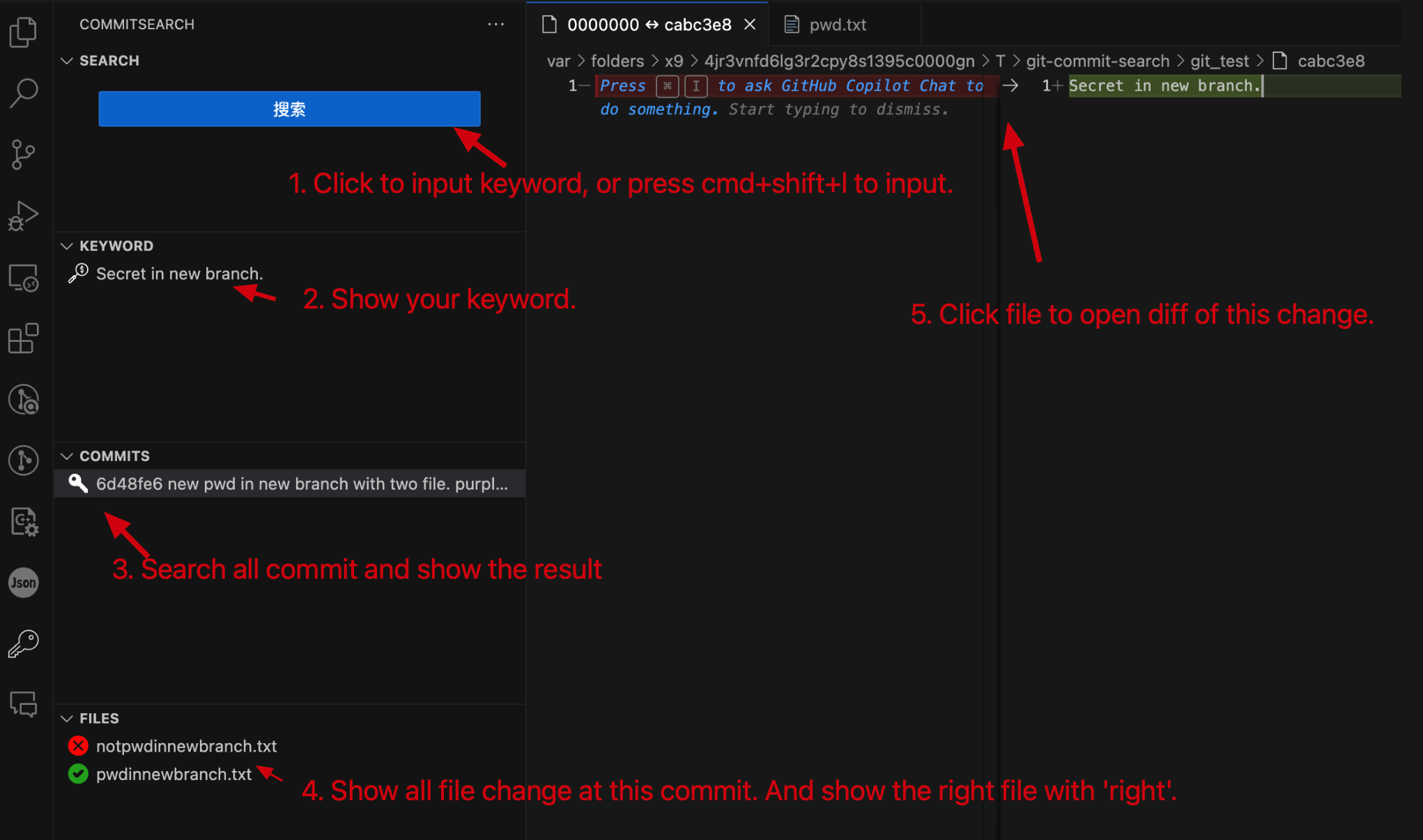Open the chat bubbles icon in activity bar

point(24,704)
